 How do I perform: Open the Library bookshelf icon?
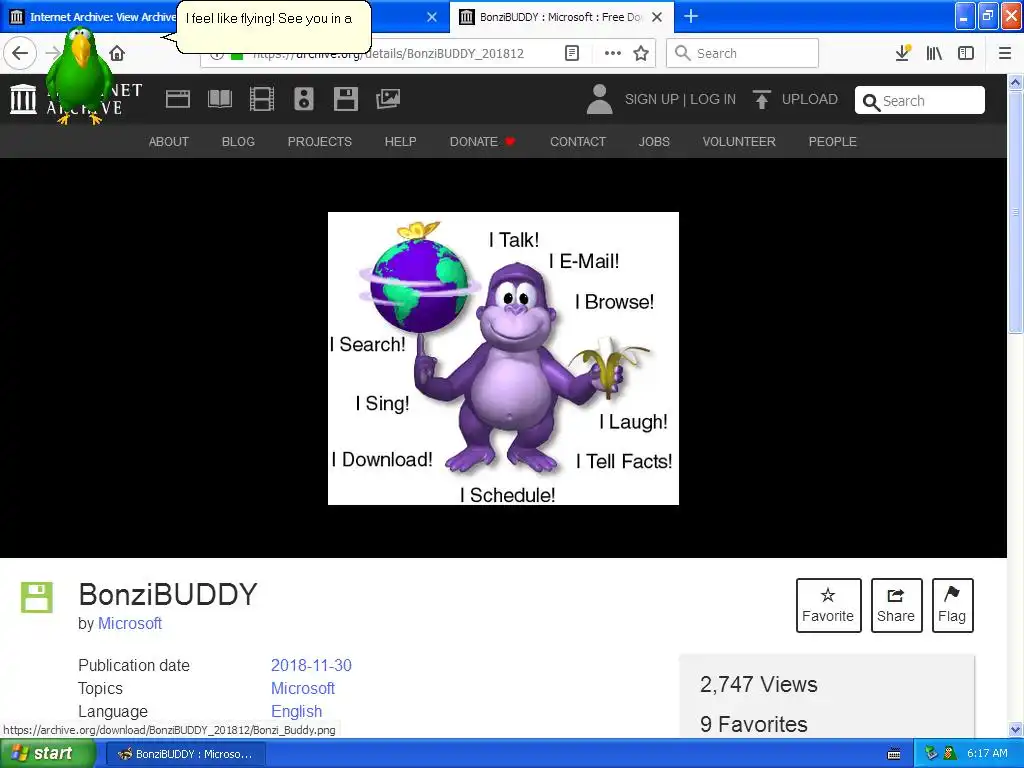(934, 53)
